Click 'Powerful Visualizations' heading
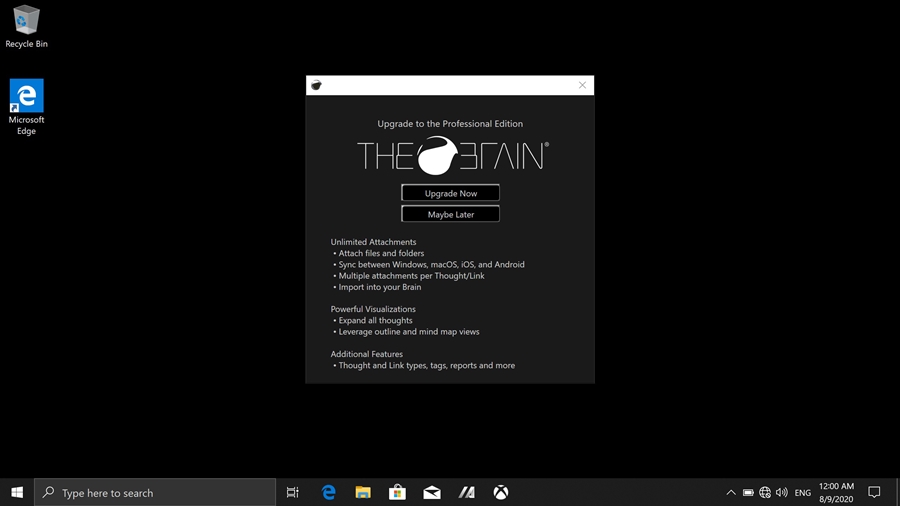Screen dimensions: 900x506 pos(373,309)
